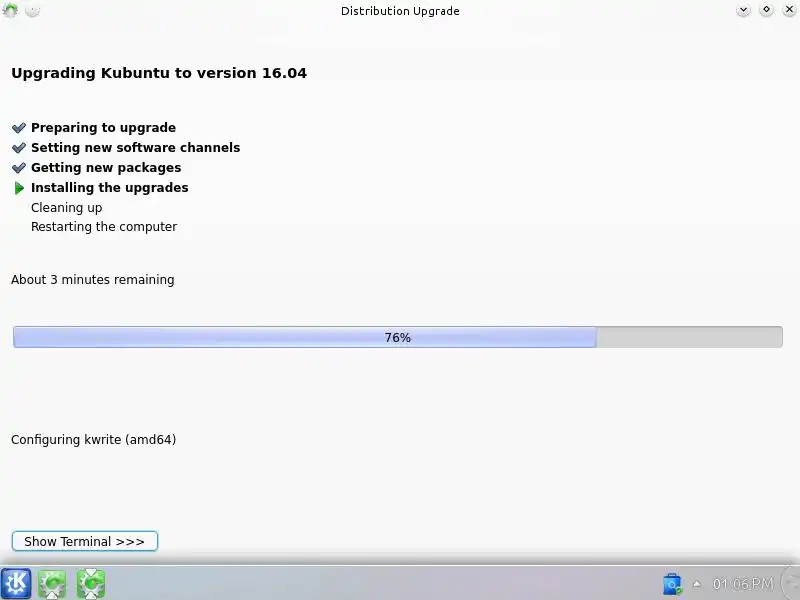The image size is (800, 600).
Task: Click the checkmark beside Setting new software channels
Action: pos(19,148)
